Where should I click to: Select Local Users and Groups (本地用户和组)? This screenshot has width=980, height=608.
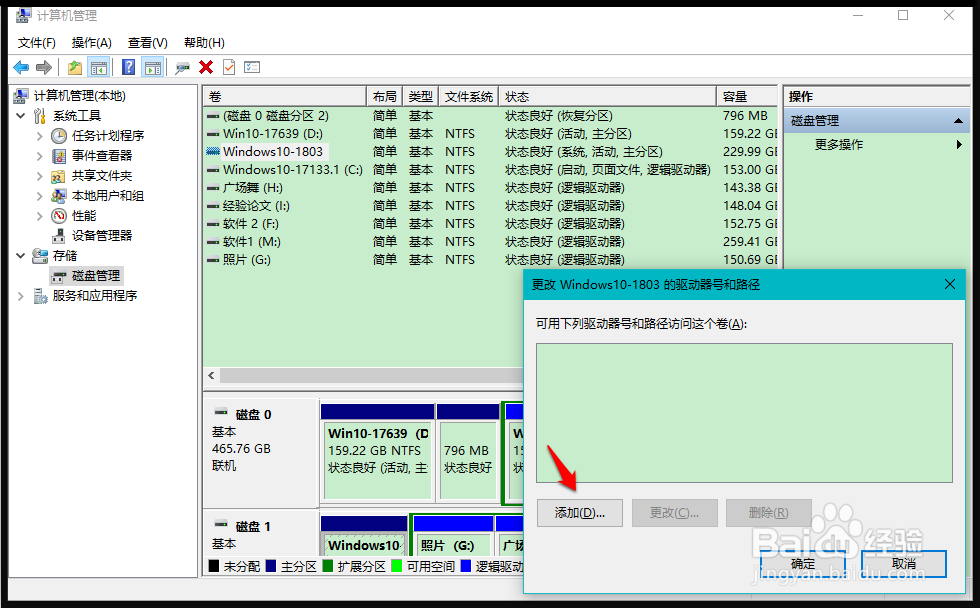click(108, 196)
